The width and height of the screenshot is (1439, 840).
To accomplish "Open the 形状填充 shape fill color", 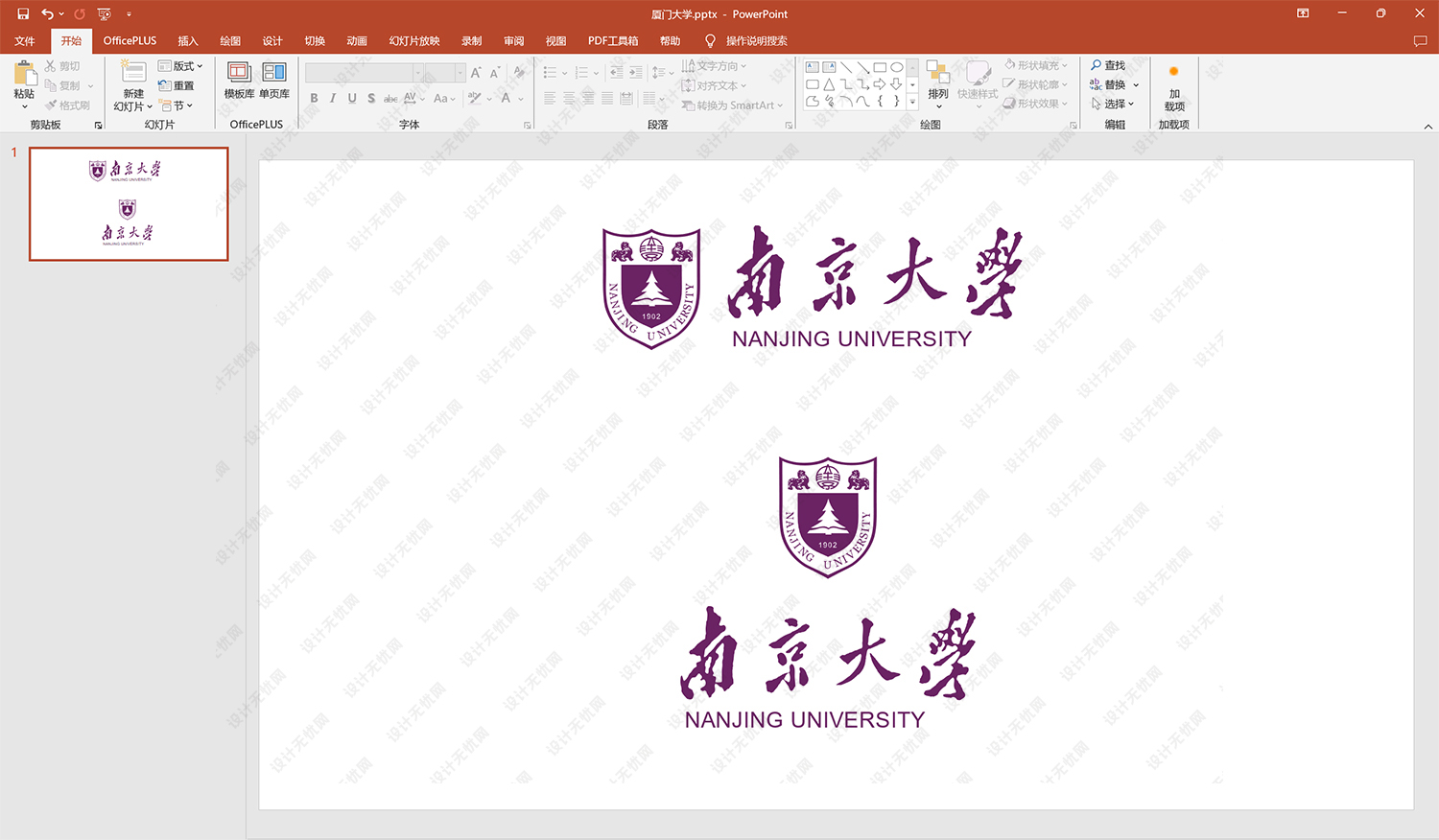I will point(1035,65).
